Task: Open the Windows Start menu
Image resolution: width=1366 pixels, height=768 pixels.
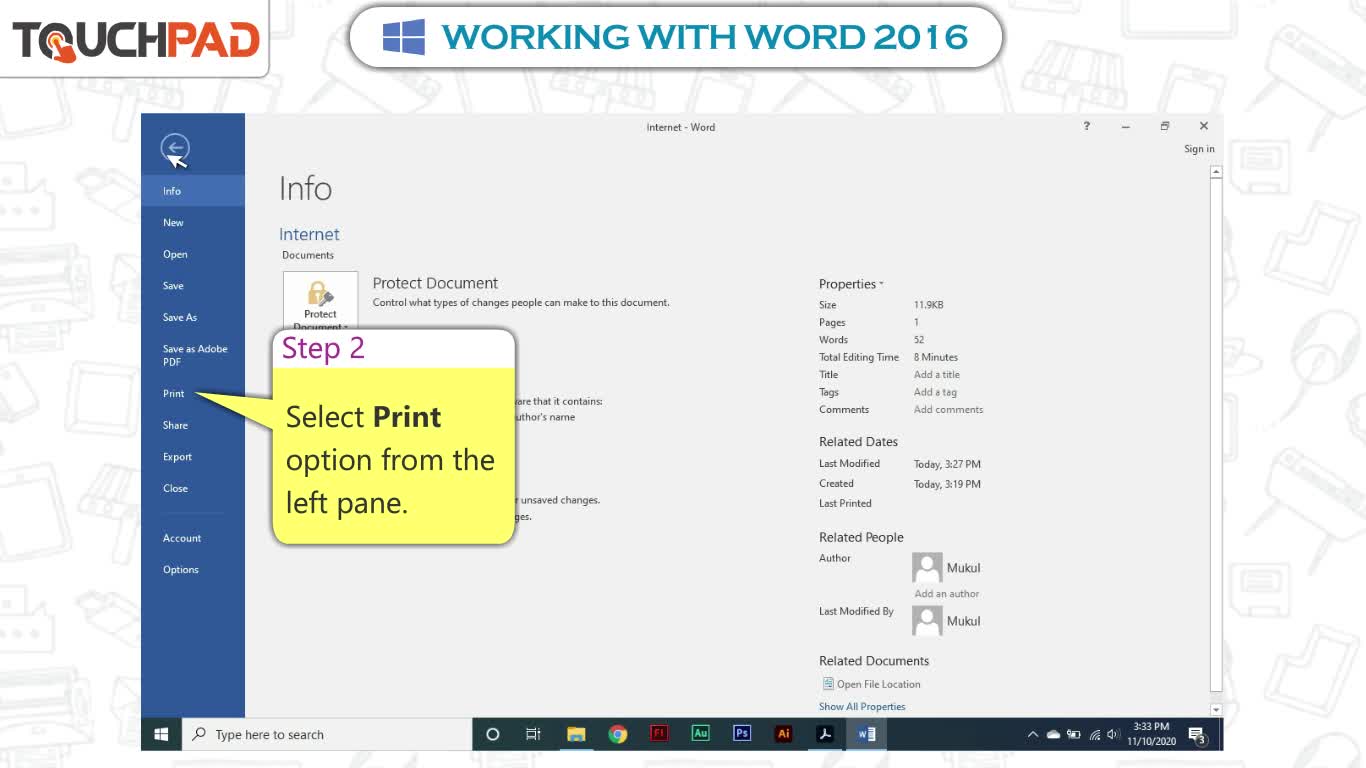Action: point(161,734)
